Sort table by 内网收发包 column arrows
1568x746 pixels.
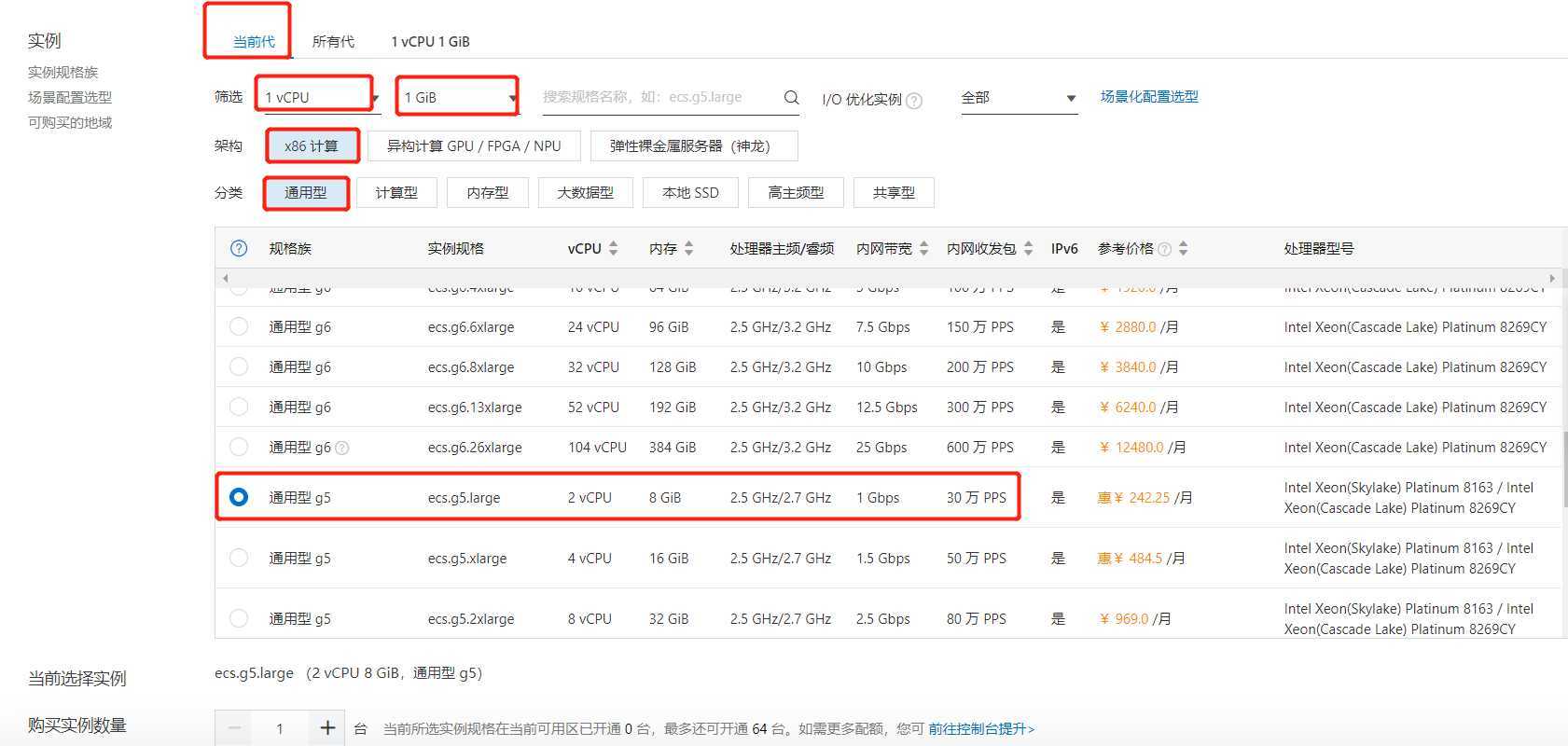1028,249
